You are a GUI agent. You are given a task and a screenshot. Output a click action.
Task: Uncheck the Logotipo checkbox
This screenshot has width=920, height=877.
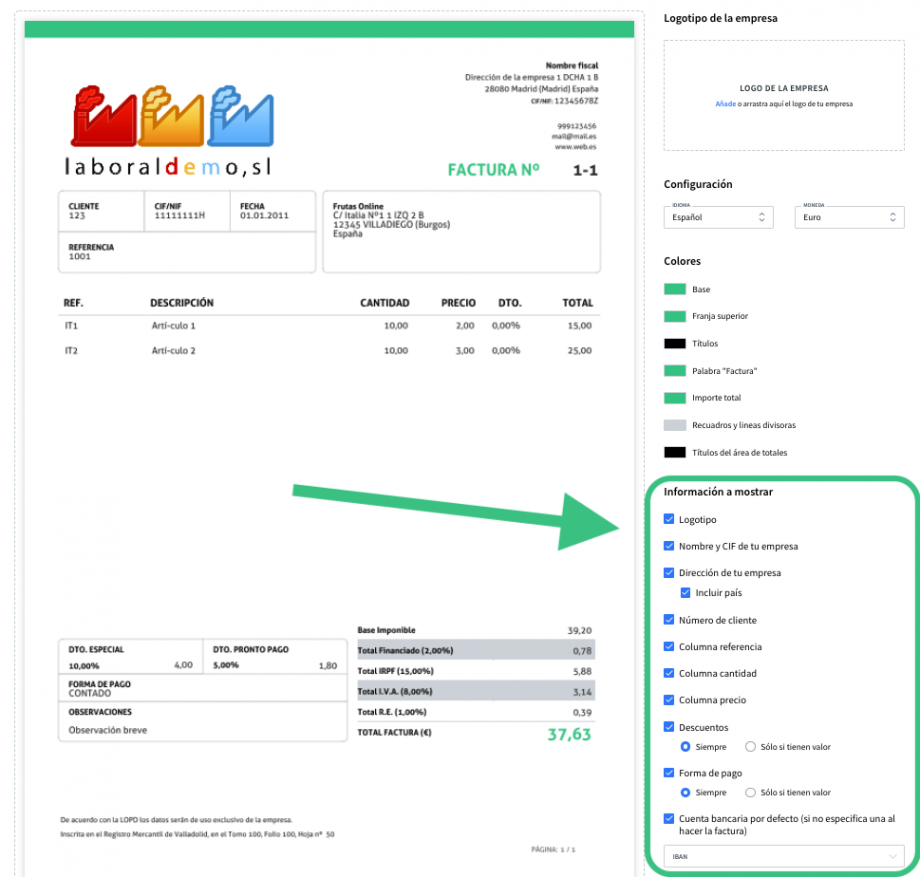click(669, 520)
